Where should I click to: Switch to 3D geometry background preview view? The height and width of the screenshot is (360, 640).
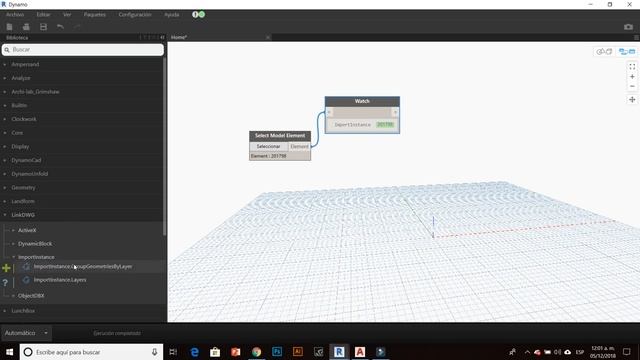(604, 51)
